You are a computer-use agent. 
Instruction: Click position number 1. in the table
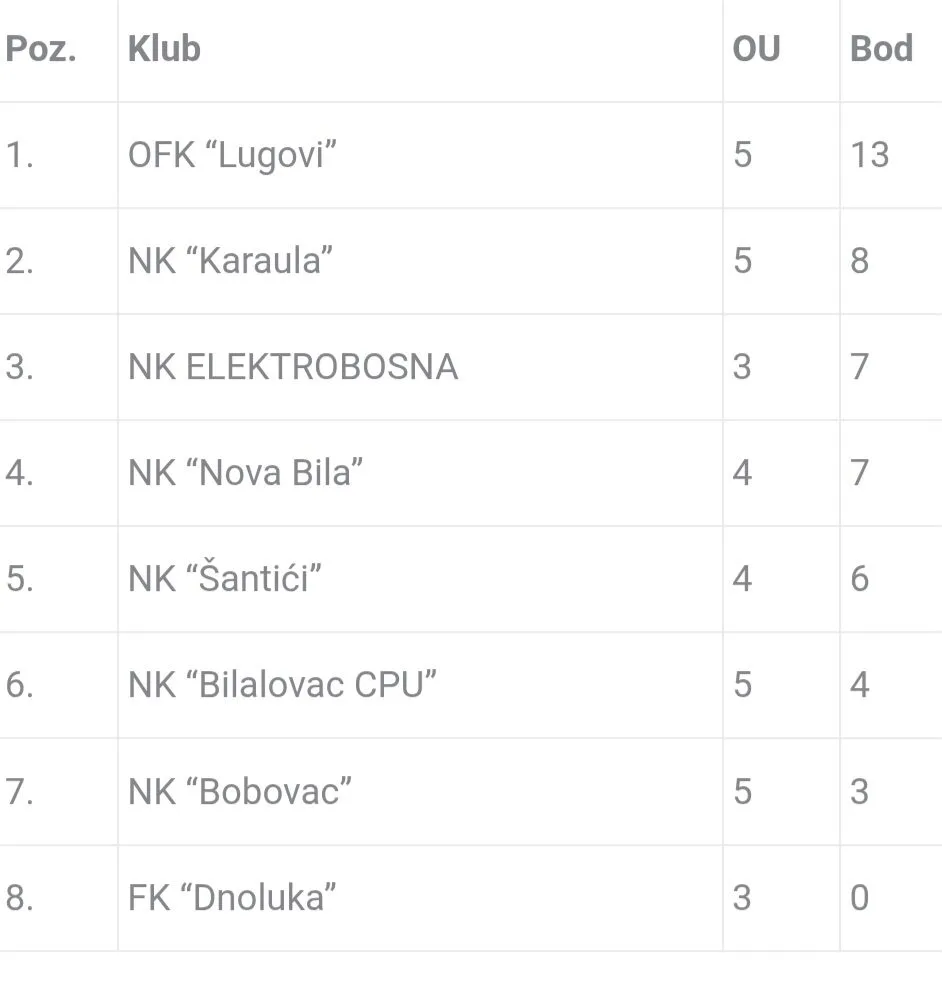pyautogui.click(x=20, y=155)
